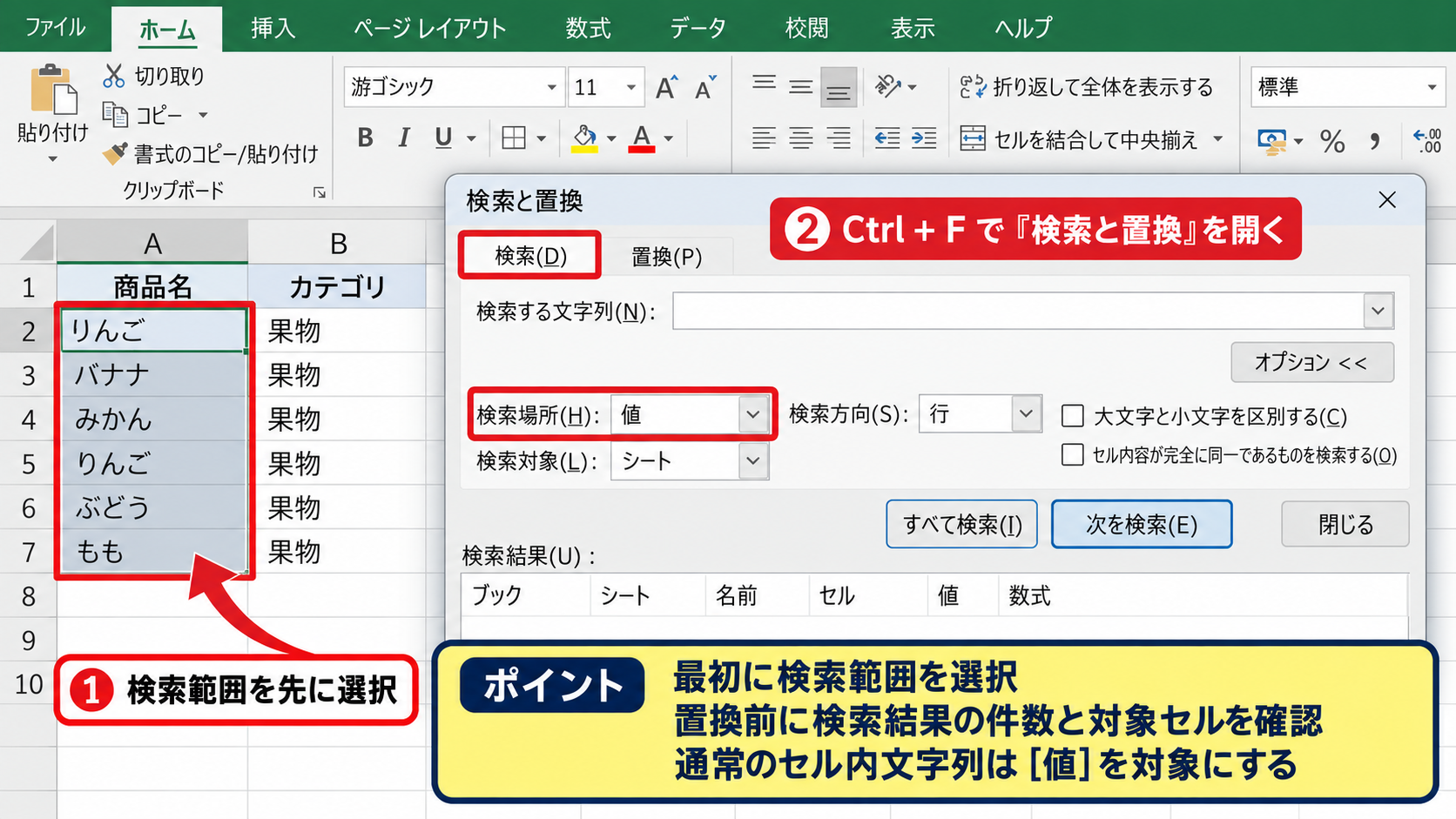This screenshot has width=1456, height=819.
Task: Align text left
Action: coord(764,138)
